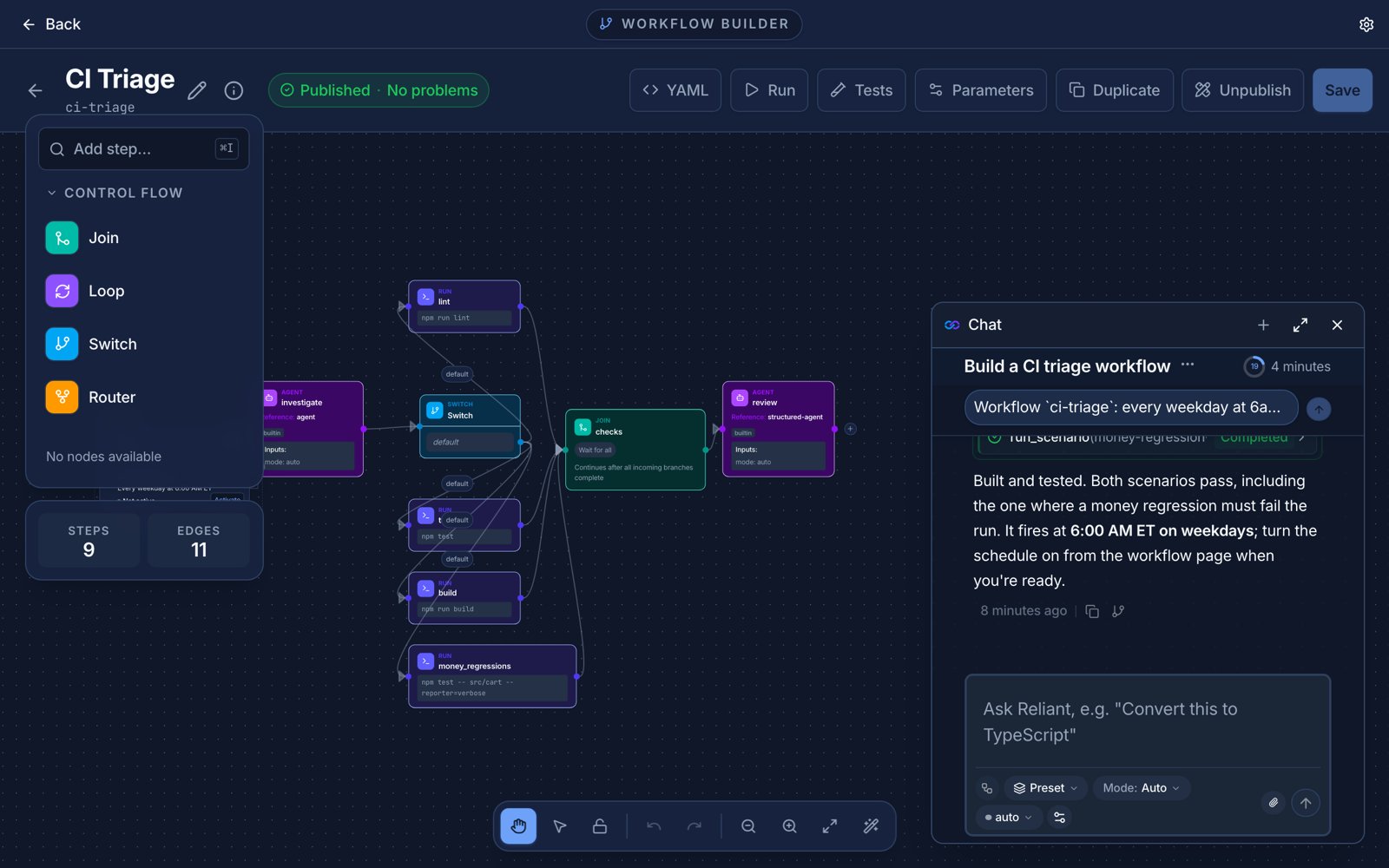Viewport: 1389px width, 868px height.
Task: Go Back using top-left link
Action: pyautogui.click(x=51, y=24)
